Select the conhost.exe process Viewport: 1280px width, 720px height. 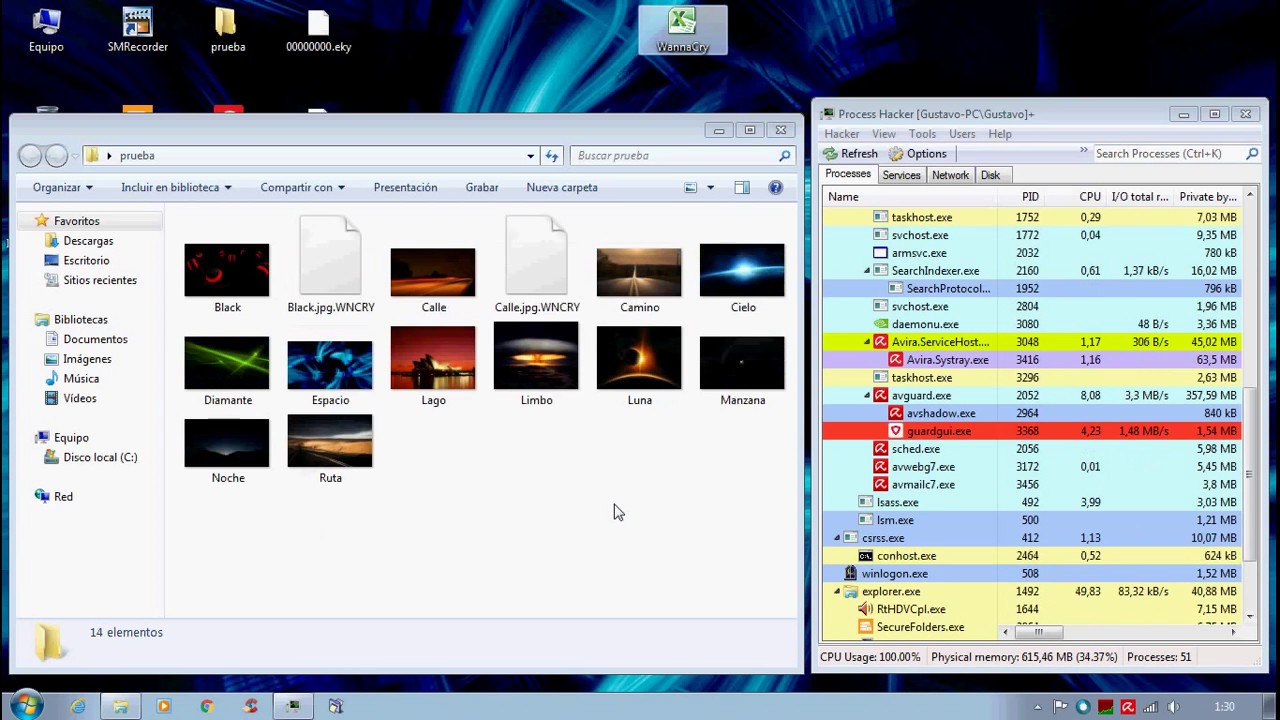coord(1032,556)
